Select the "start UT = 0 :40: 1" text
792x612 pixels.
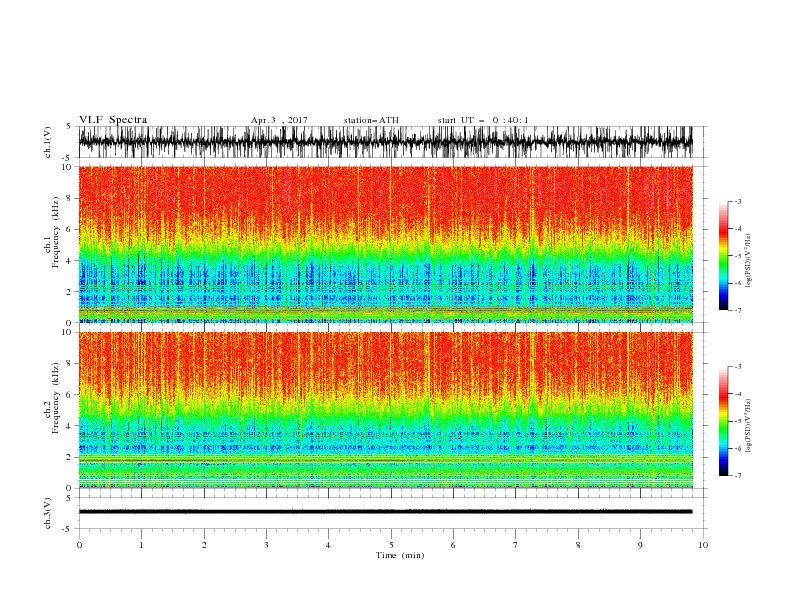pyautogui.click(x=483, y=120)
